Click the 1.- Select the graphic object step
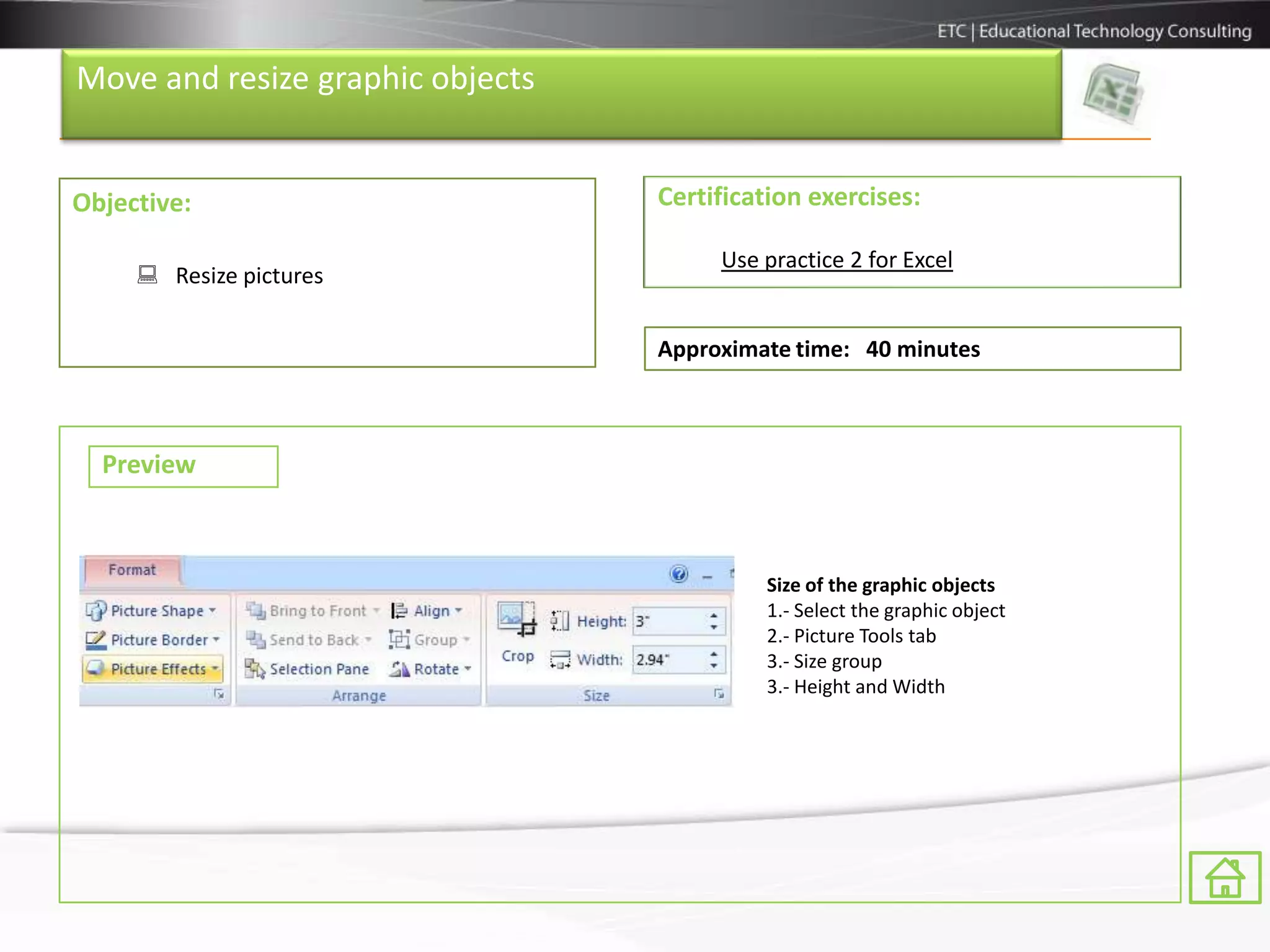Viewport: 1270px width, 952px height. pos(886,610)
